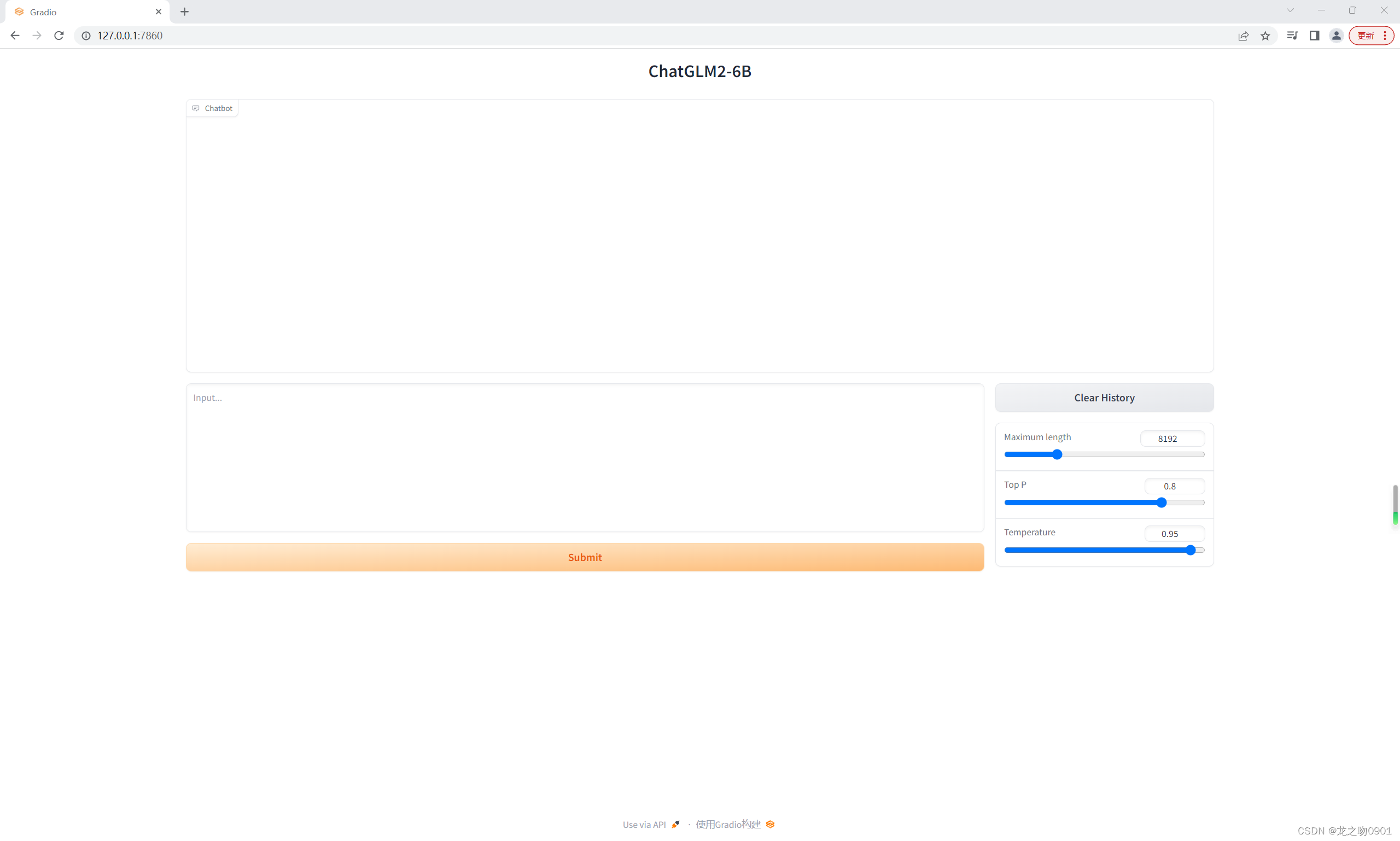The image size is (1400, 841).
Task: Click the browser back arrow
Action: point(15,36)
